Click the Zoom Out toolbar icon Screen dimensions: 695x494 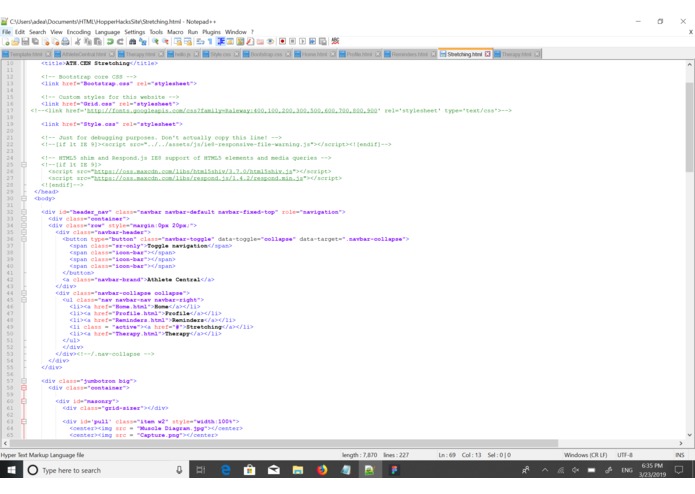click(x=165, y=42)
